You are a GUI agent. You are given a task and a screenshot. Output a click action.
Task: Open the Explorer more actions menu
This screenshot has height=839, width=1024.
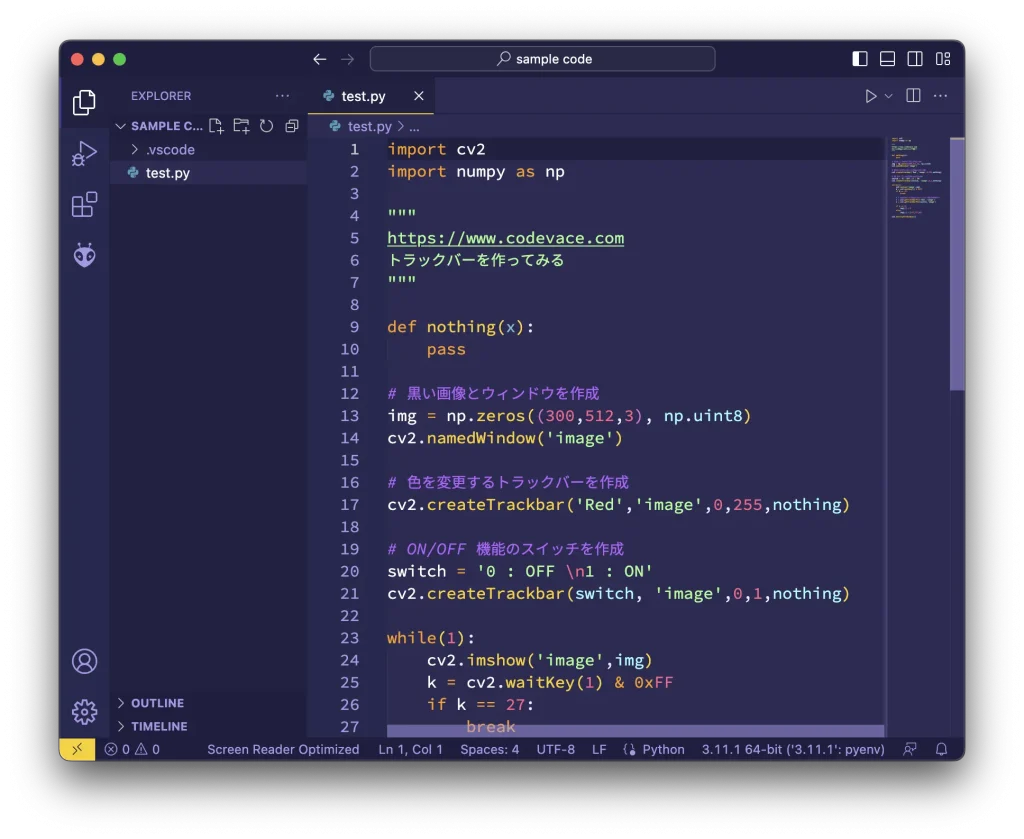282,96
